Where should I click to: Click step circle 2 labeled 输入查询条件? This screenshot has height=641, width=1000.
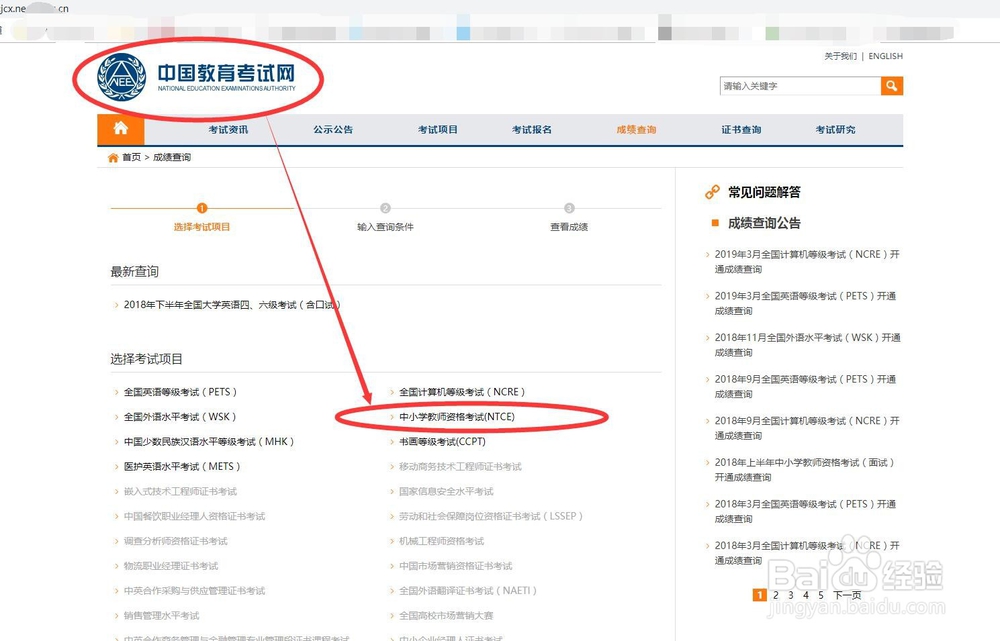click(x=386, y=208)
